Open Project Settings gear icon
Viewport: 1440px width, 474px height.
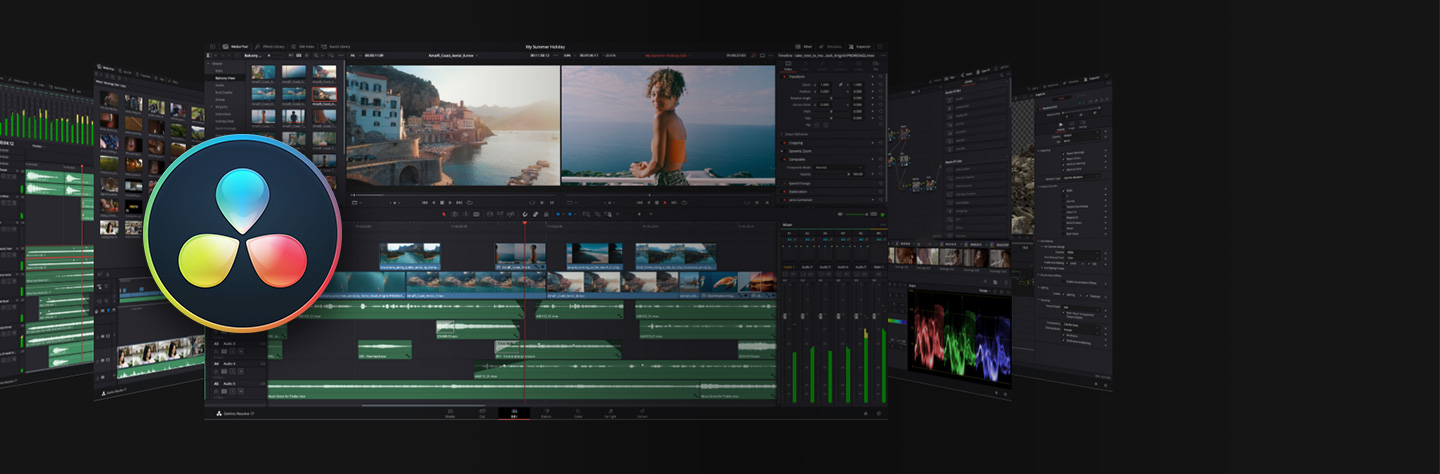pos(879,413)
